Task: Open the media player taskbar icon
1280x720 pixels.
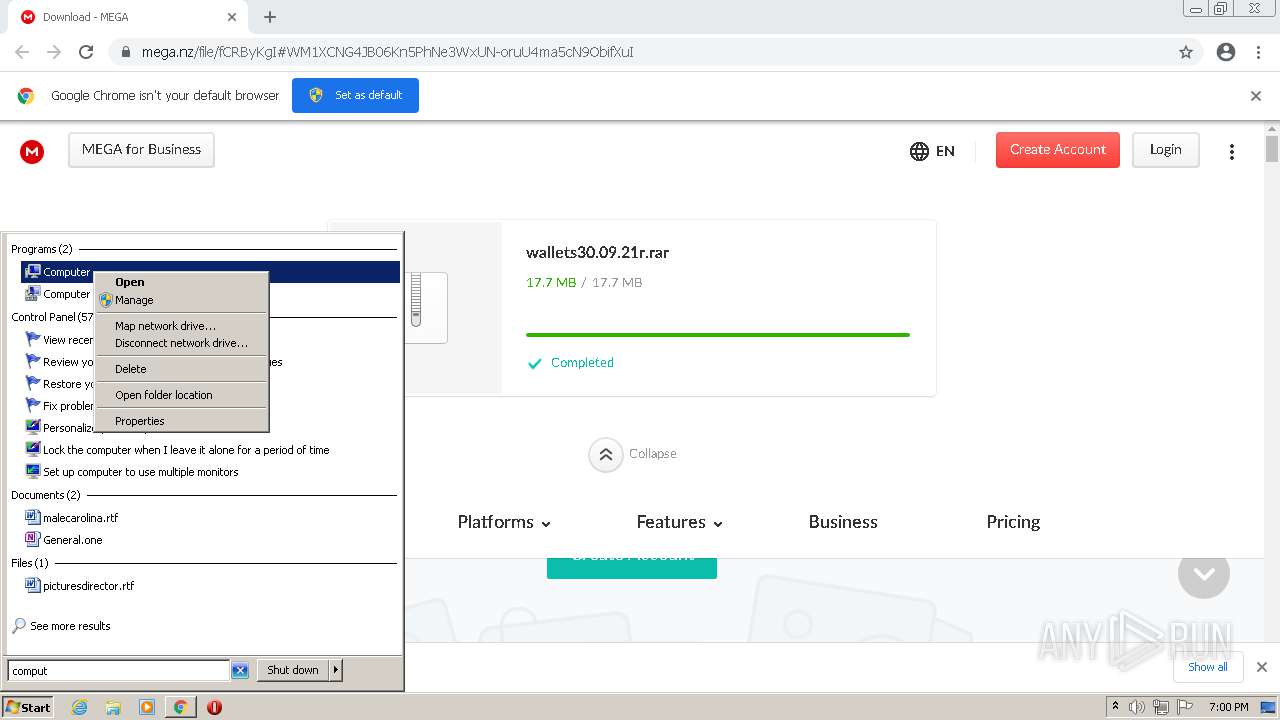Action: tap(147, 707)
